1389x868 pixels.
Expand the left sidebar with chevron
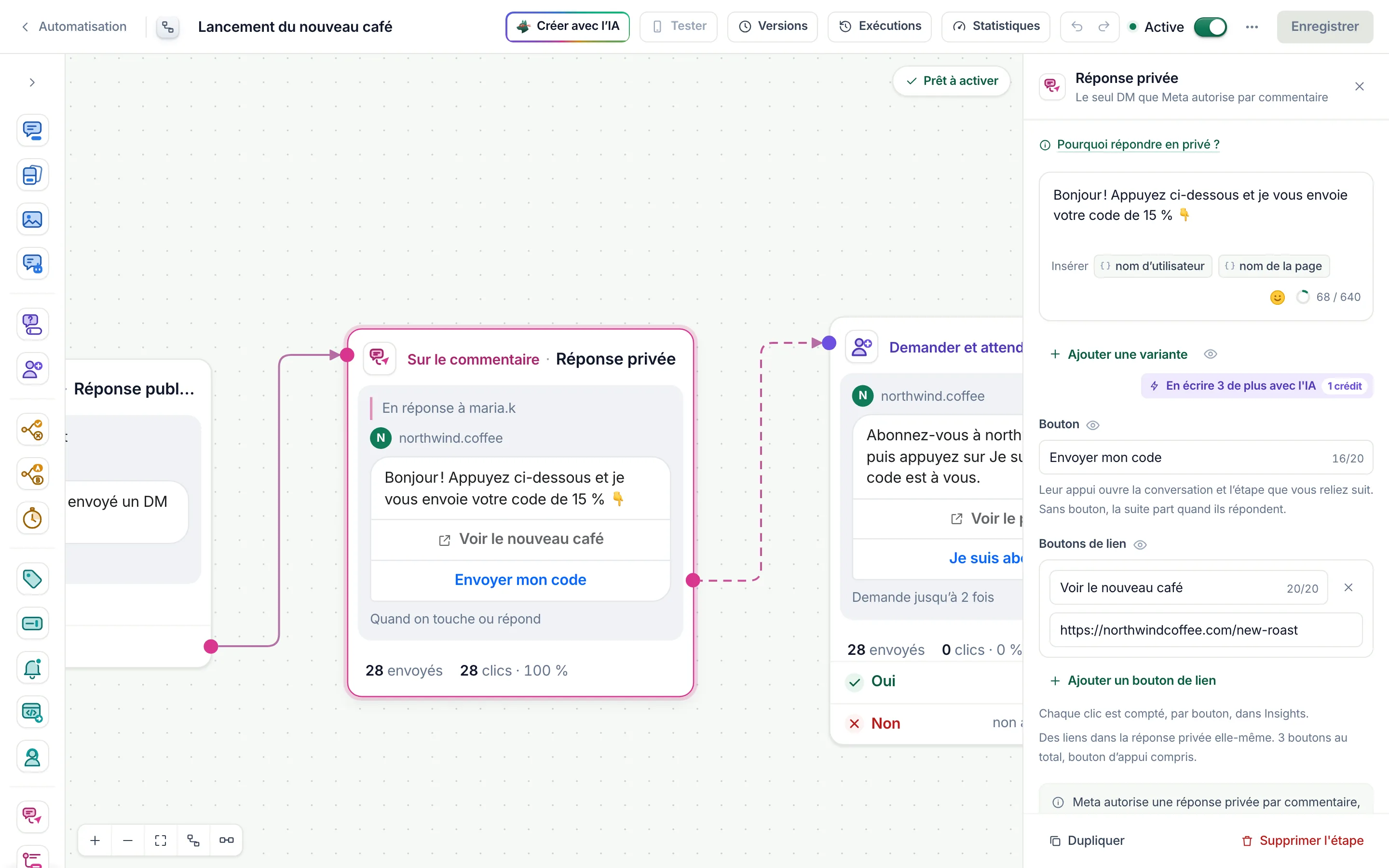(32, 82)
